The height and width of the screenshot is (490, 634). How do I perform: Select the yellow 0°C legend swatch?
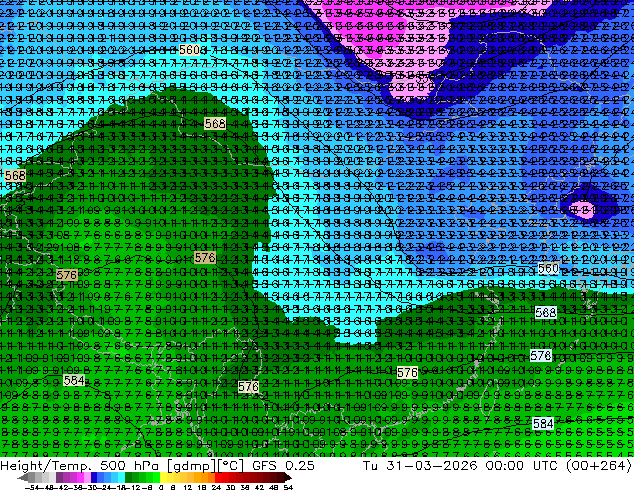click(163, 478)
